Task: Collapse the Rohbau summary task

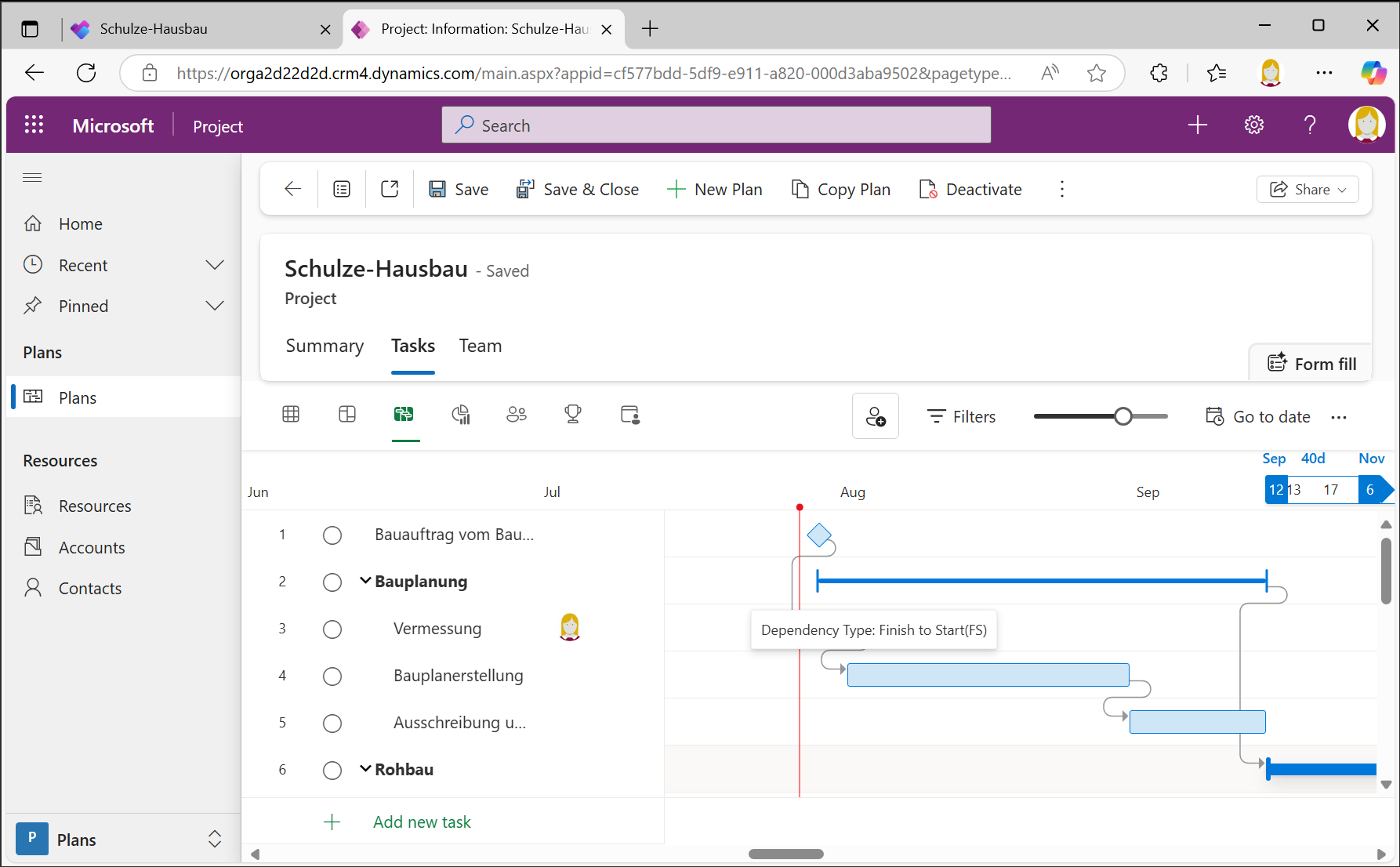Action: (365, 769)
